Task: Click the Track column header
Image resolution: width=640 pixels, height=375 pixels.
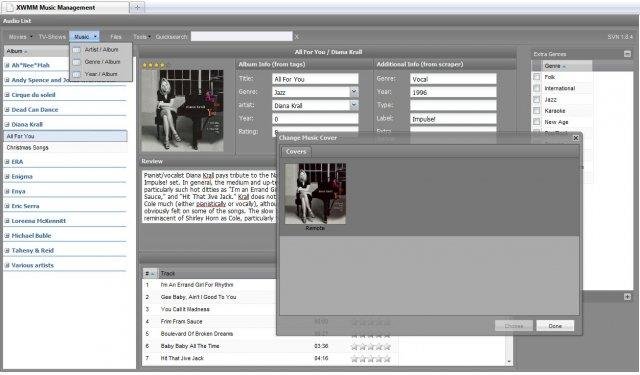Action: pos(216,273)
